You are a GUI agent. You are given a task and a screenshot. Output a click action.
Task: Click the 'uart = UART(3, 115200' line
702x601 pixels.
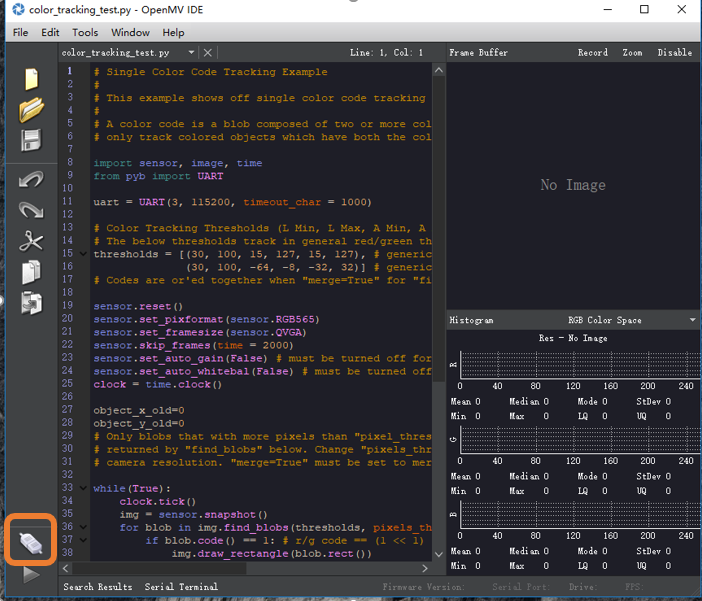(x=232, y=202)
